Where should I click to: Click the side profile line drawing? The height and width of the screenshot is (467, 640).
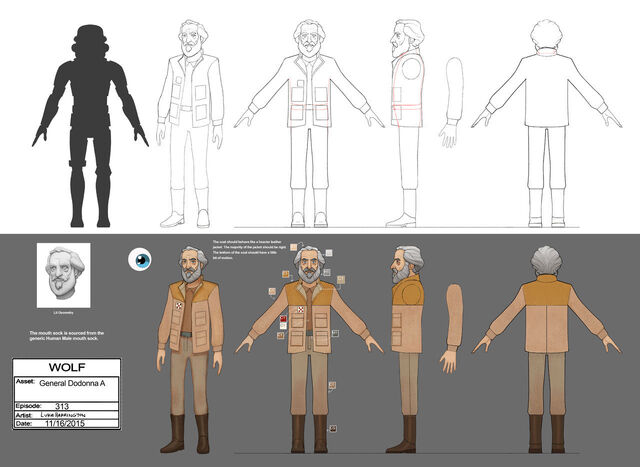(407, 124)
